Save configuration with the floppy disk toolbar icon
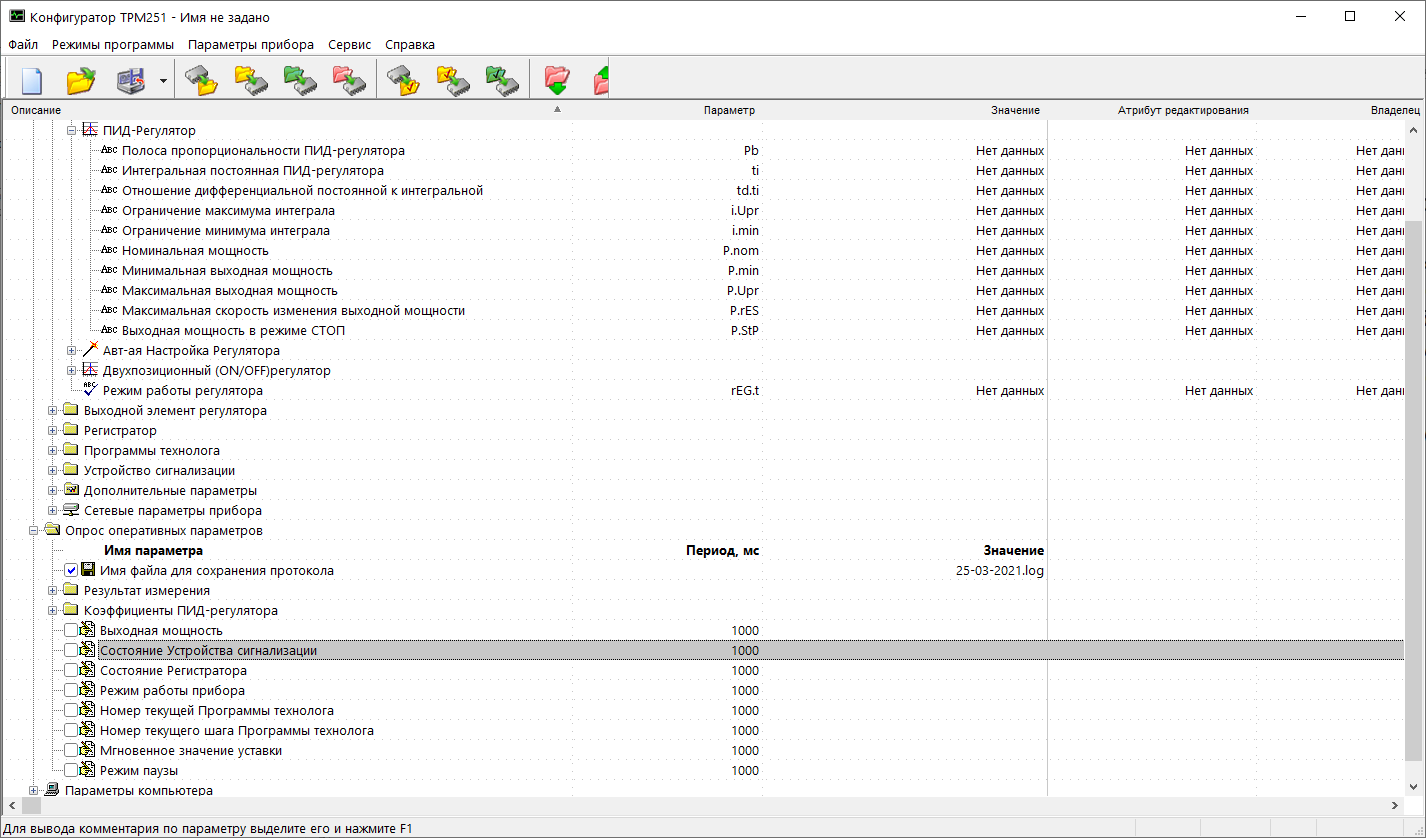Image resolution: width=1426 pixels, height=838 pixels. coord(131,80)
